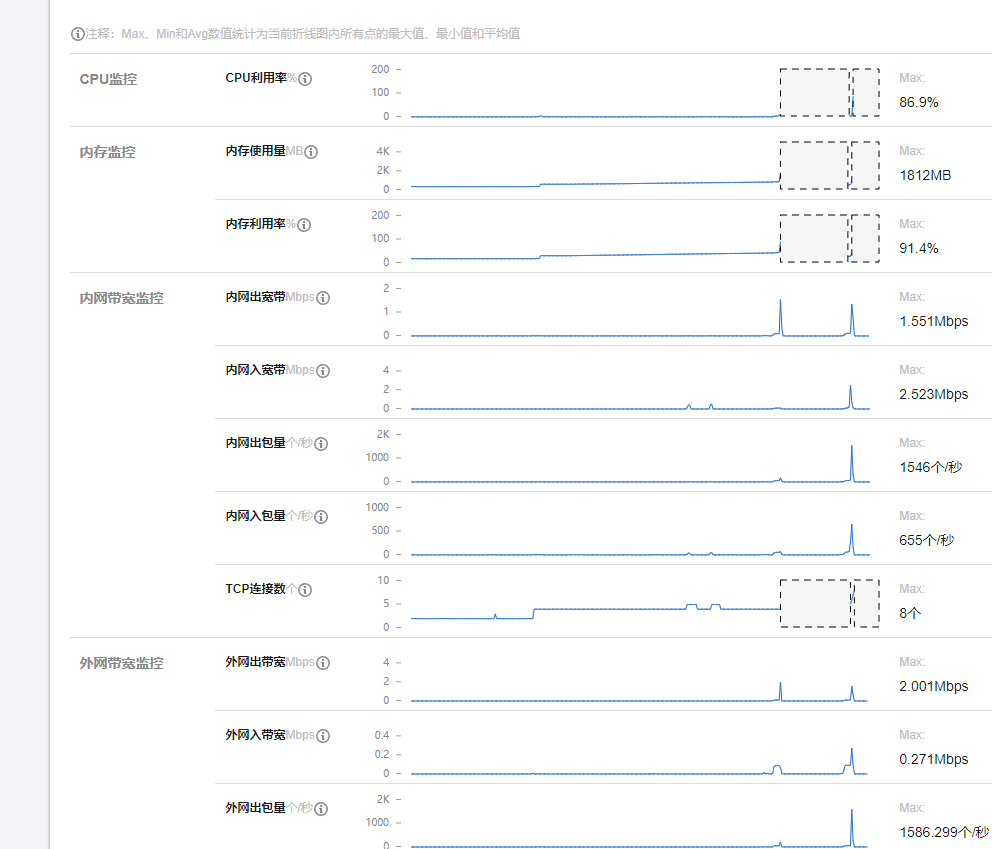Click the 内网带宽监控 section heading
992x849 pixels.
pos(121,298)
